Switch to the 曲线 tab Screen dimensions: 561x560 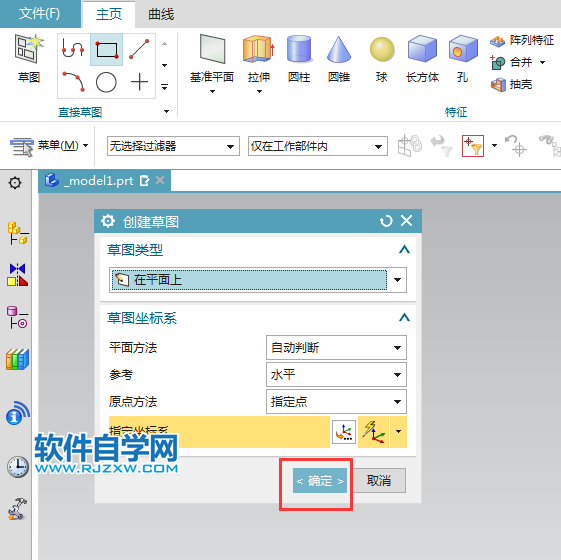click(161, 14)
